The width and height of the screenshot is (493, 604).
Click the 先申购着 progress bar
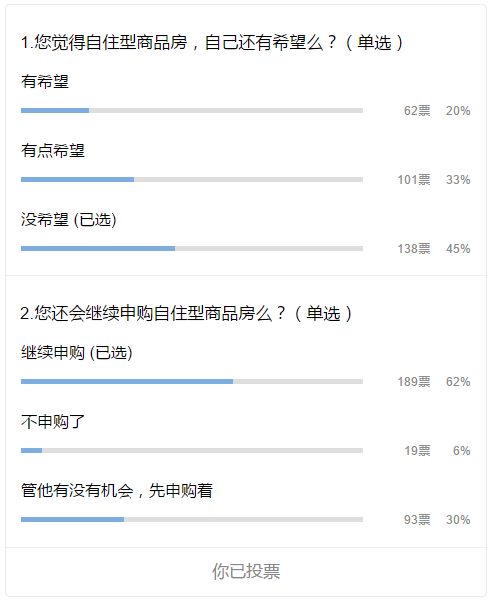point(192,520)
